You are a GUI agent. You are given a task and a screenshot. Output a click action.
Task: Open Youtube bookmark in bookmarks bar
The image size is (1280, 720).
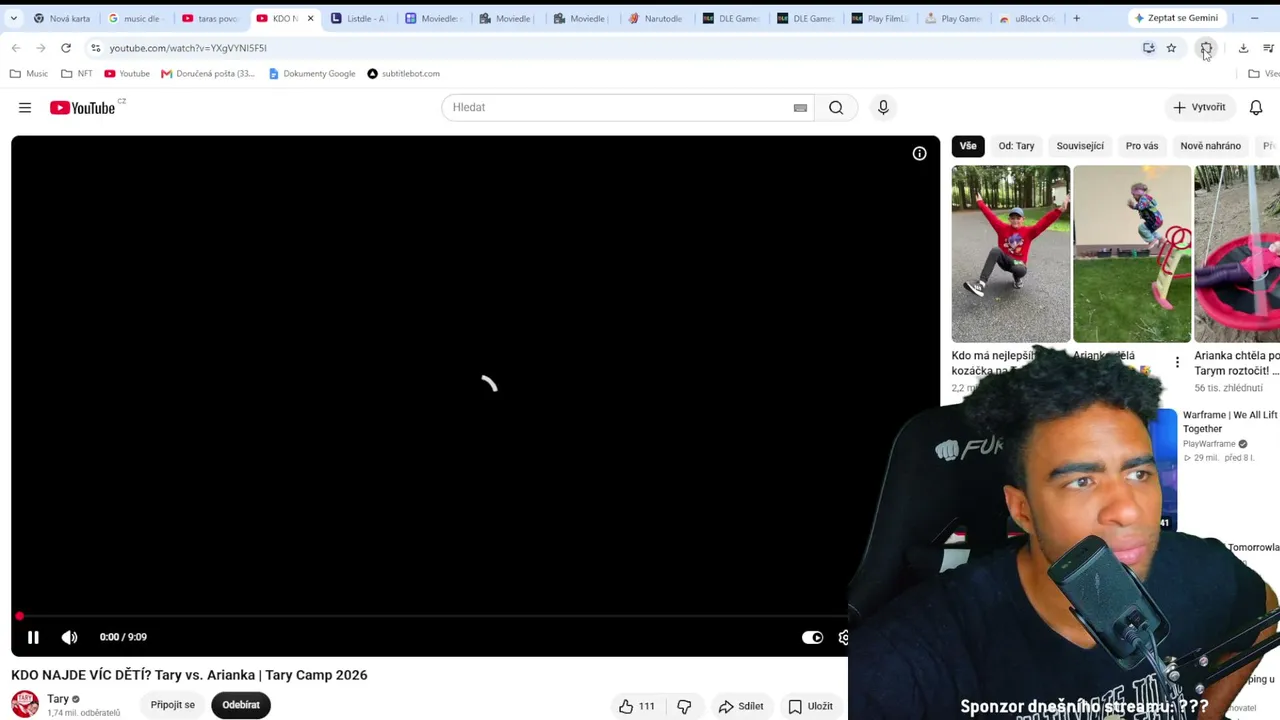pos(127,74)
